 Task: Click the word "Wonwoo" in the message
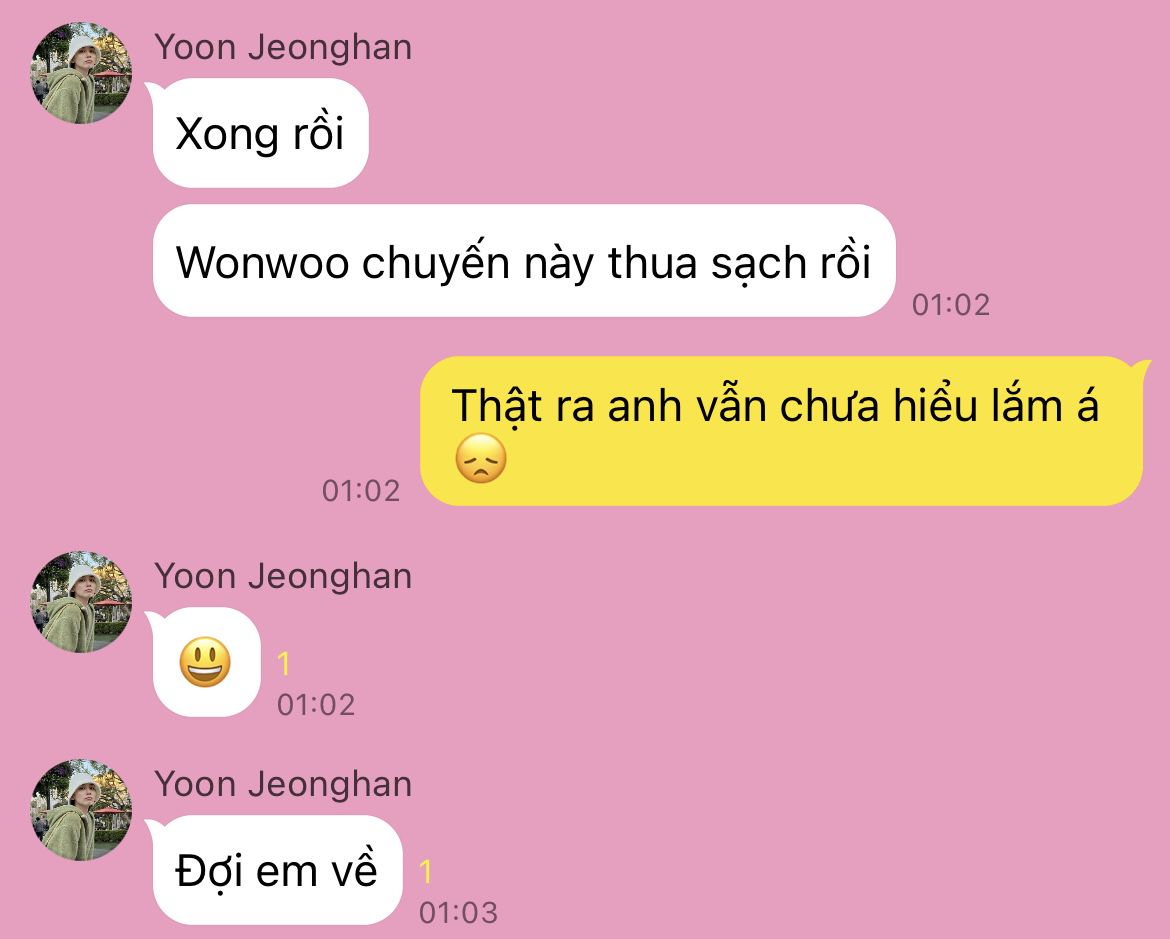tap(262, 263)
